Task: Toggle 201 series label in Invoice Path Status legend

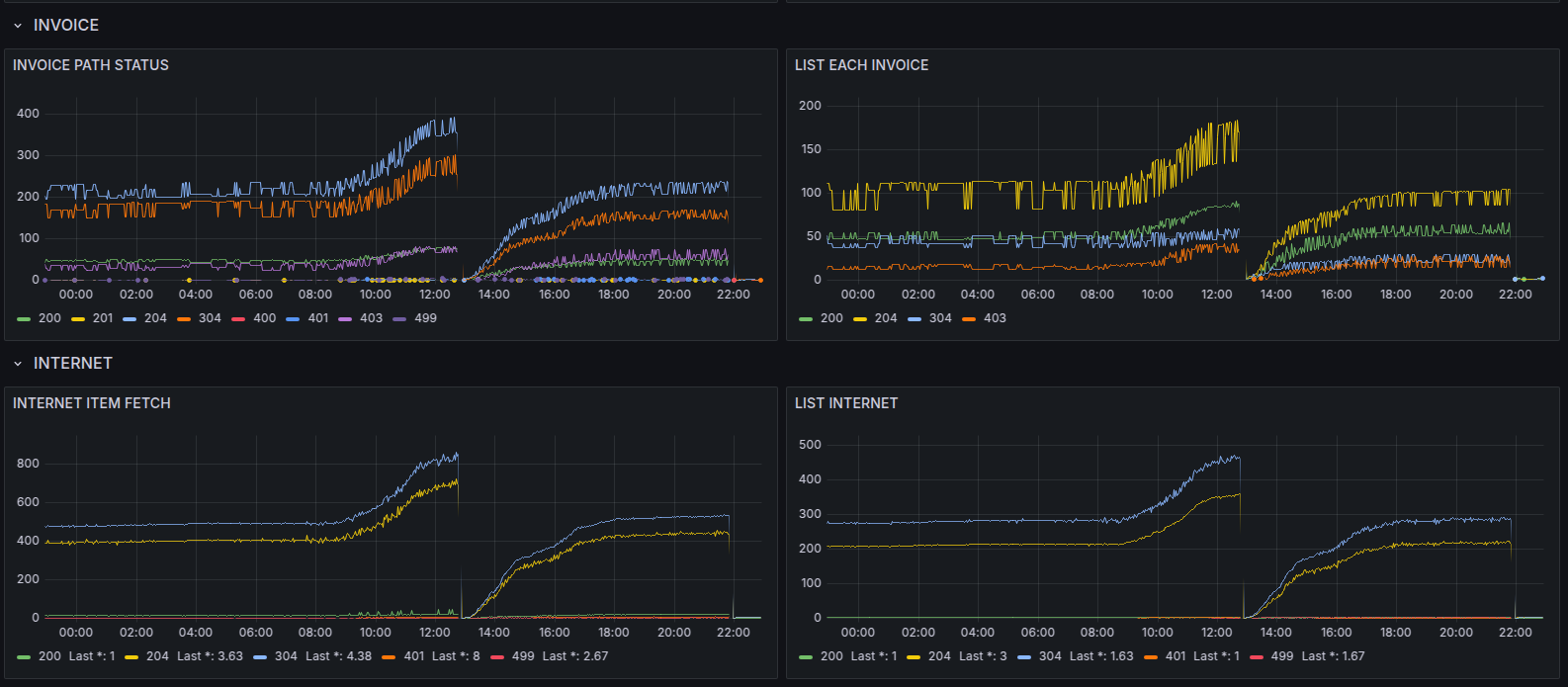Action: point(103,318)
